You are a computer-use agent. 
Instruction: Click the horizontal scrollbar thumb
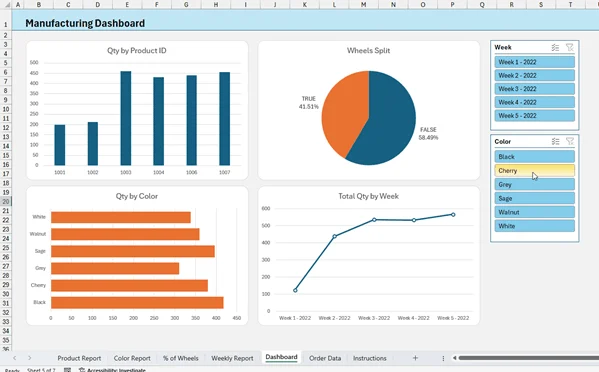tap(529, 358)
